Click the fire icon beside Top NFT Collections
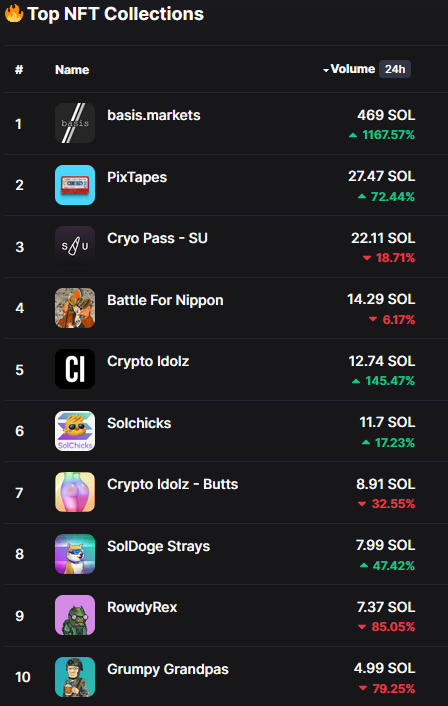Screen dimensions: 448x706 [14, 13]
